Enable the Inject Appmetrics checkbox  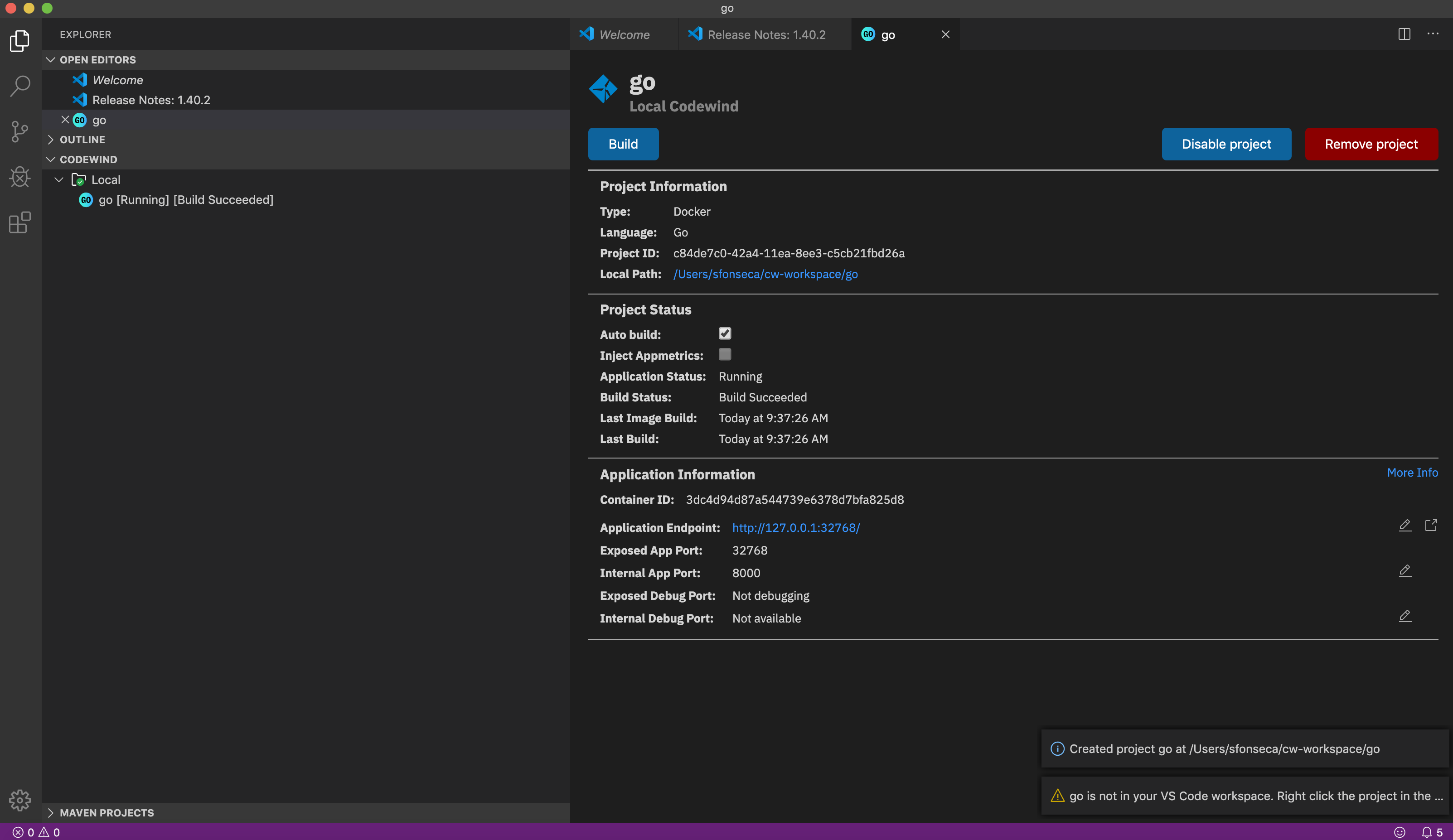pos(725,355)
